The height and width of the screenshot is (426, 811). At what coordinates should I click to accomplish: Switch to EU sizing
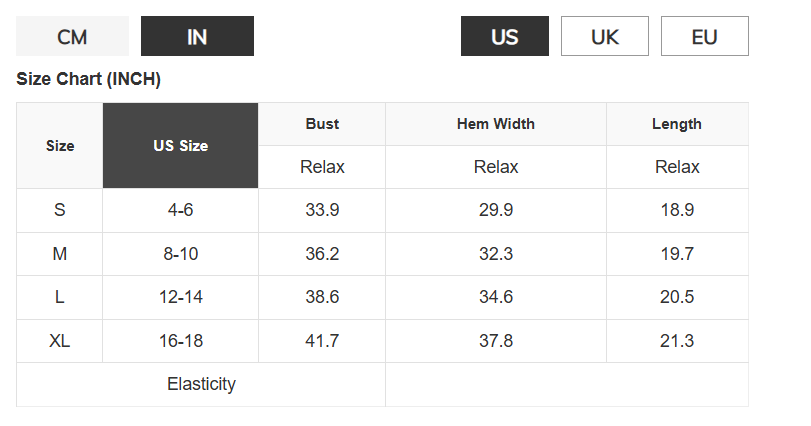pyautogui.click(x=704, y=36)
